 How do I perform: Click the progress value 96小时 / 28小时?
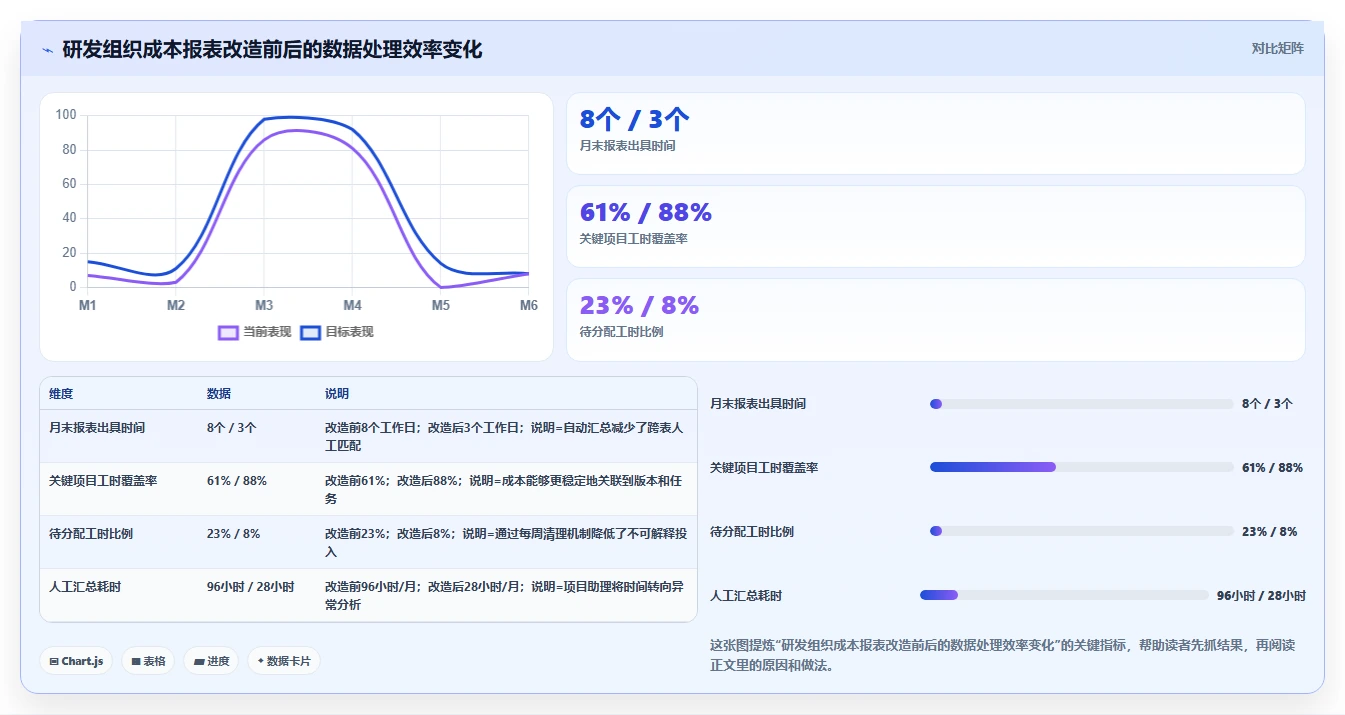(x=1261, y=595)
